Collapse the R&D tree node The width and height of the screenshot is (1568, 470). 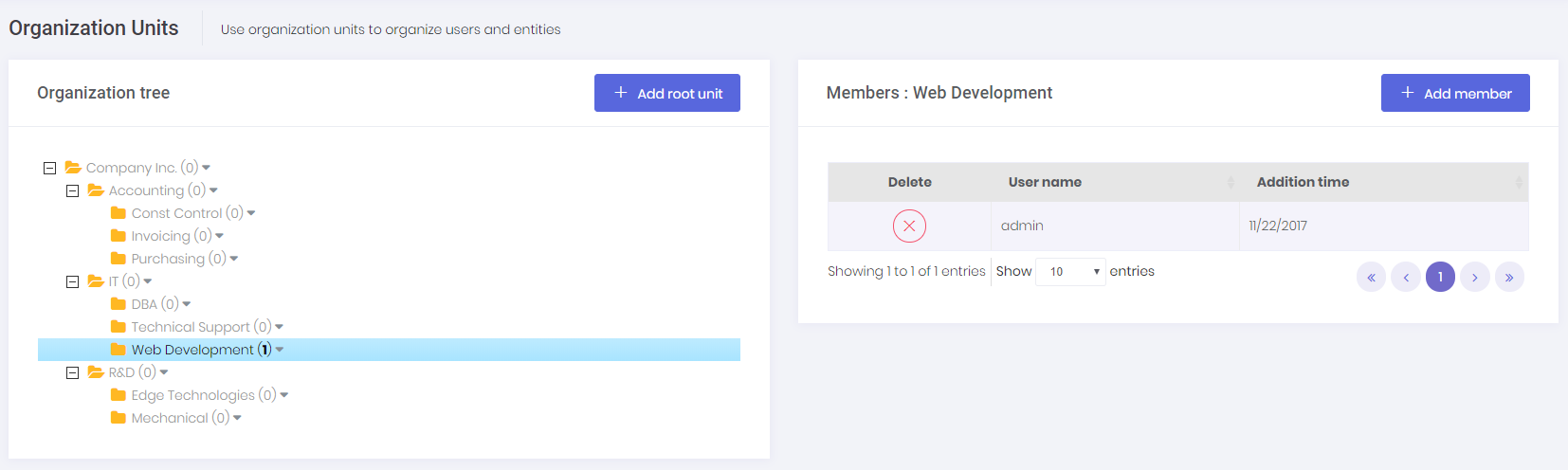point(72,372)
